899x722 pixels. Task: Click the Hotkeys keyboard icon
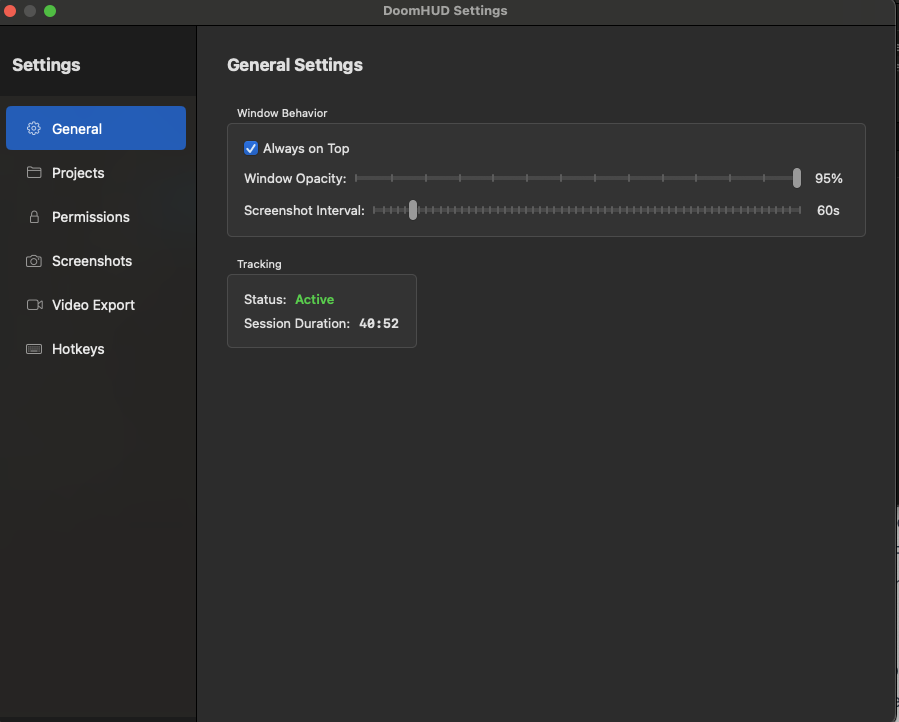(34, 349)
